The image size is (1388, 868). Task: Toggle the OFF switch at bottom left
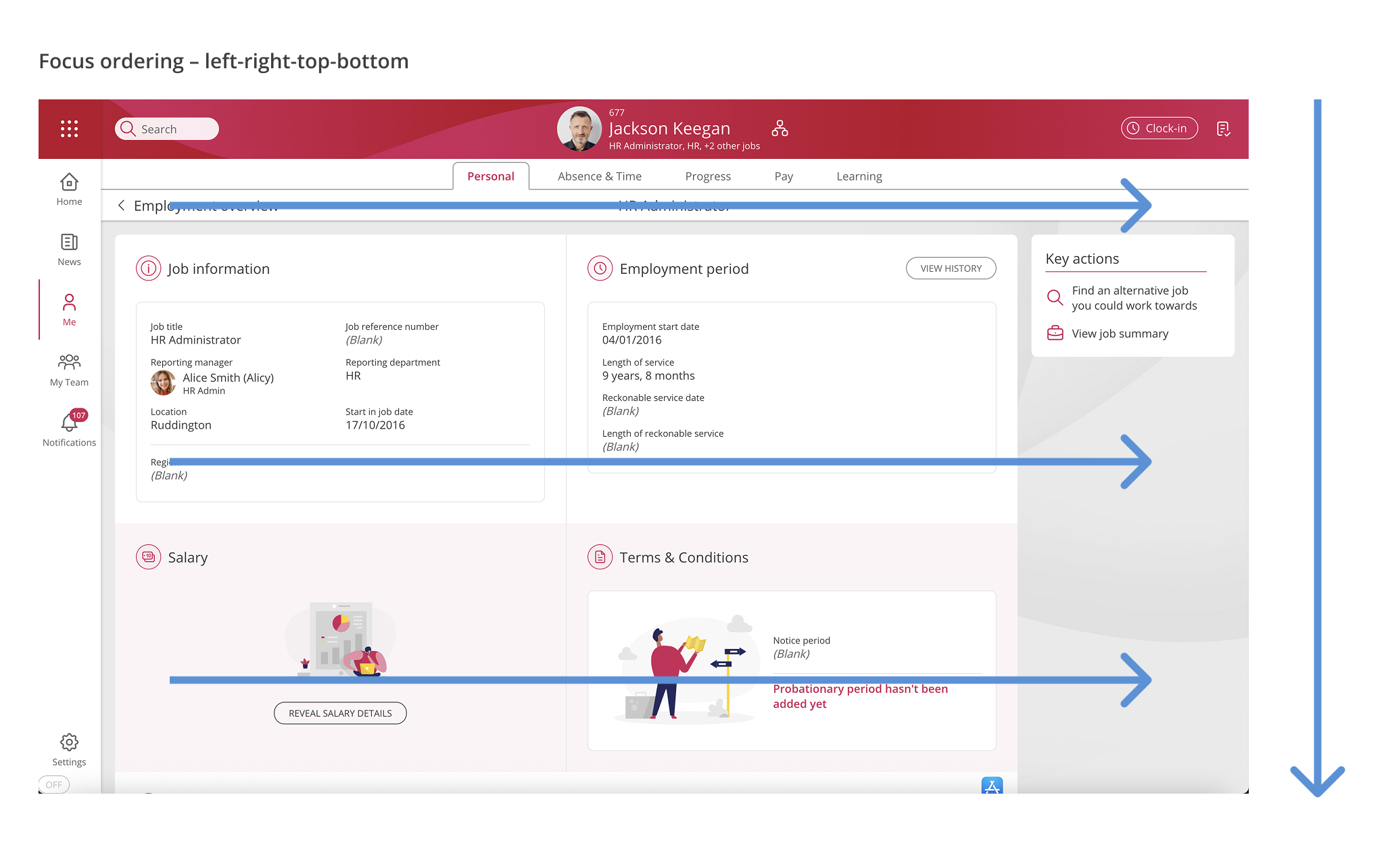pos(54,784)
